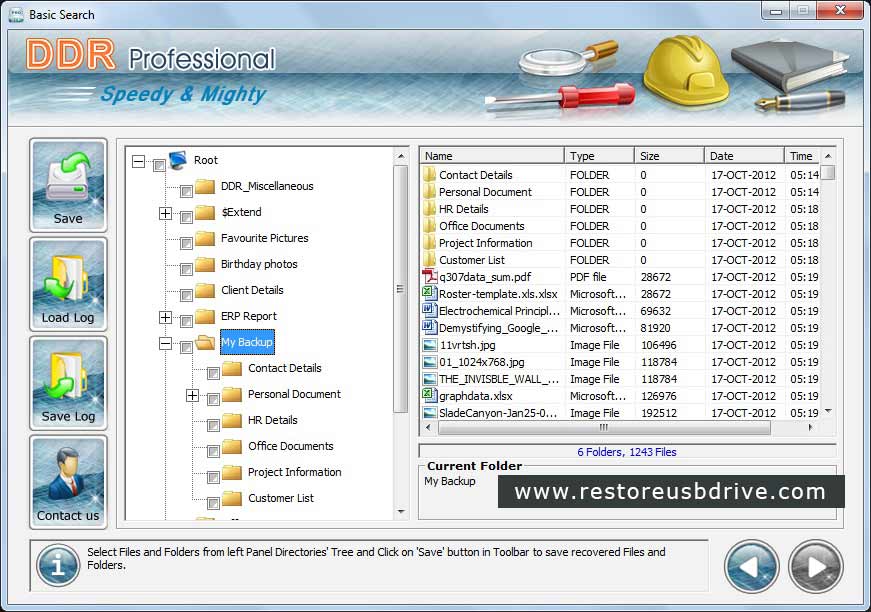Click the Save toolbar icon
The image size is (871, 612).
68,185
